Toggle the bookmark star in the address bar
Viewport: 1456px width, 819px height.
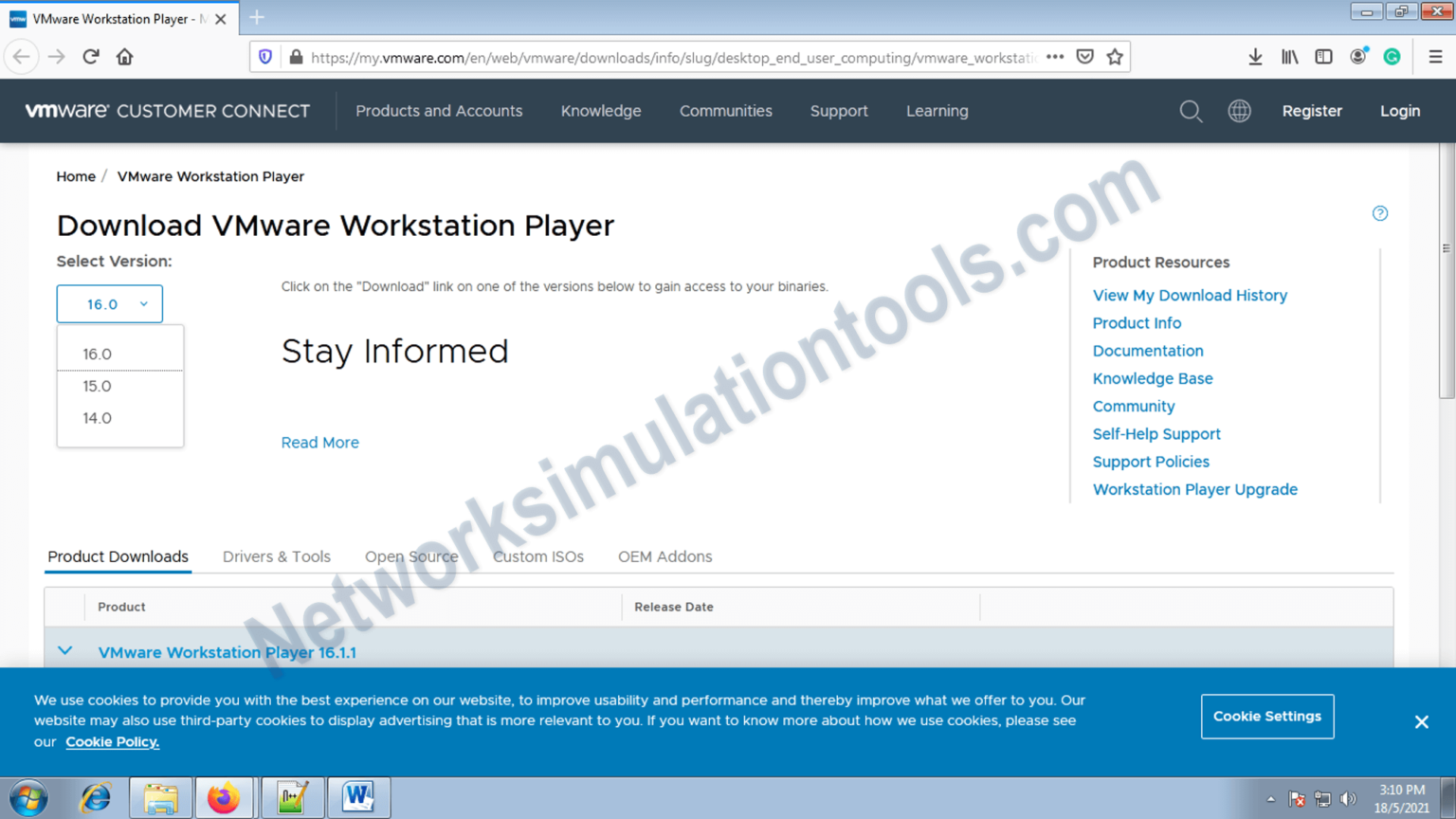[1116, 57]
